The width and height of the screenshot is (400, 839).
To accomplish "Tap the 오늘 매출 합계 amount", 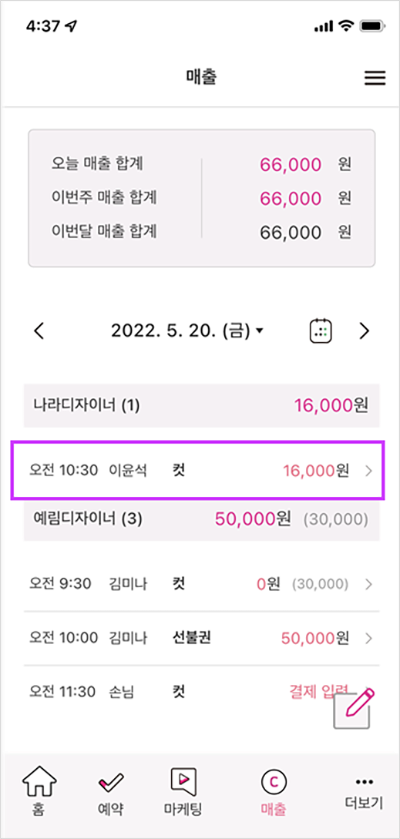I will (291, 165).
